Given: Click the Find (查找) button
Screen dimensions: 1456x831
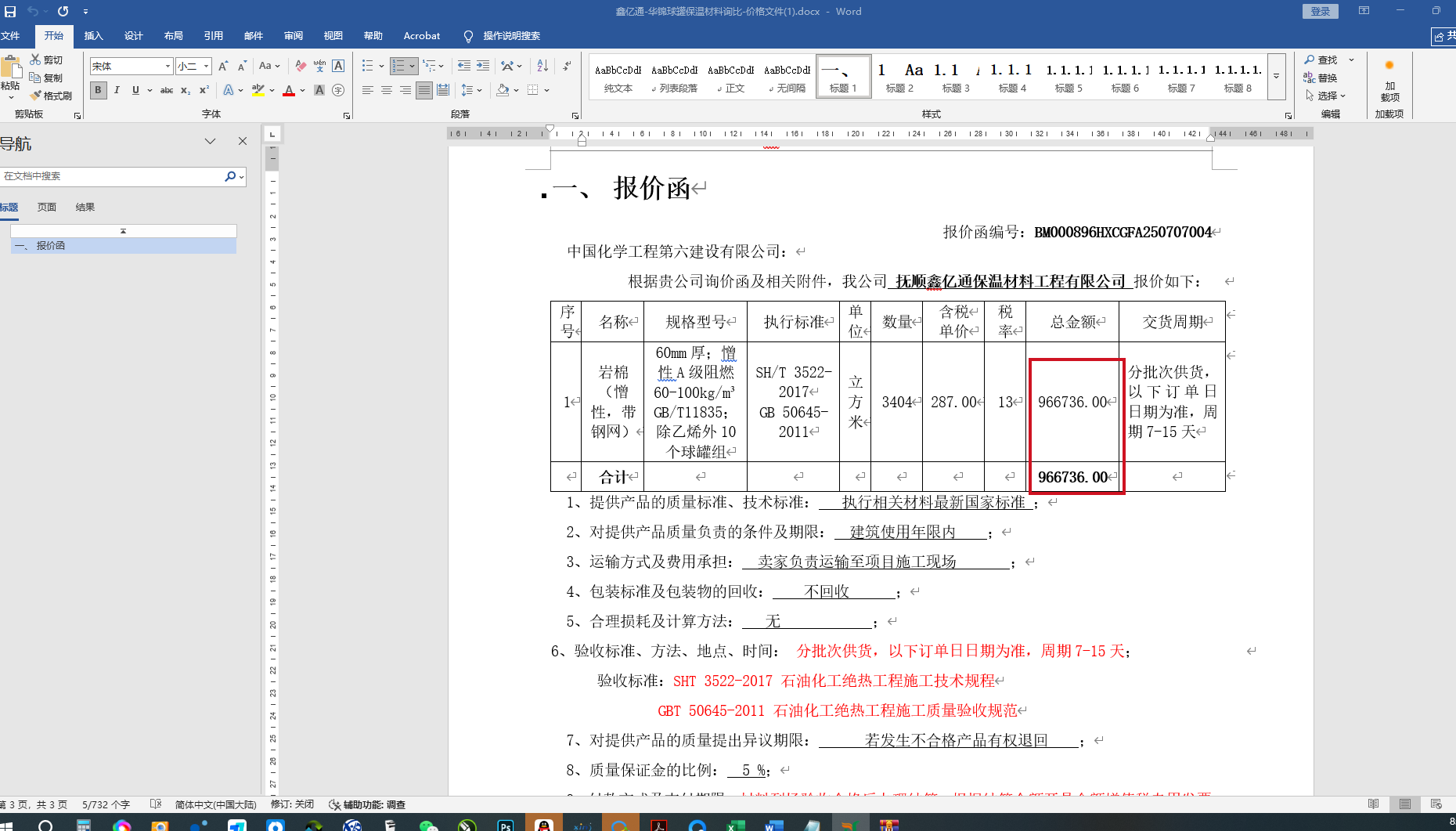Looking at the screenshot, I should (x=1321, y=60).
